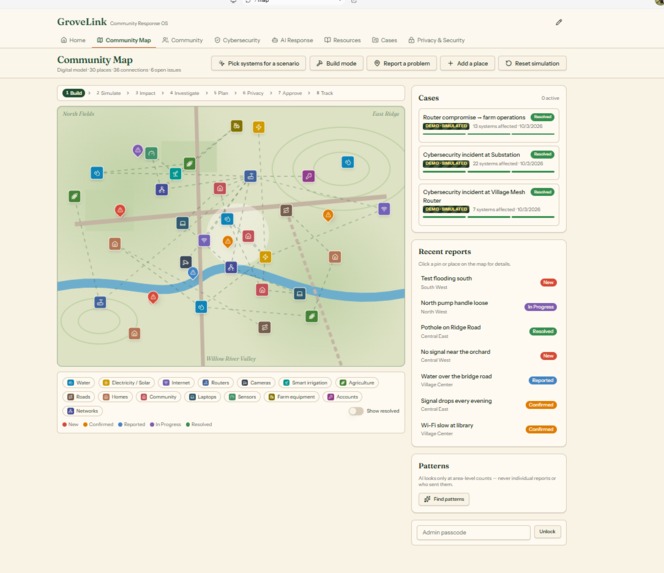This screenshot has width=664, height=573.
Task: Toggle the Routers filter chip
Action: pos(216,383)
